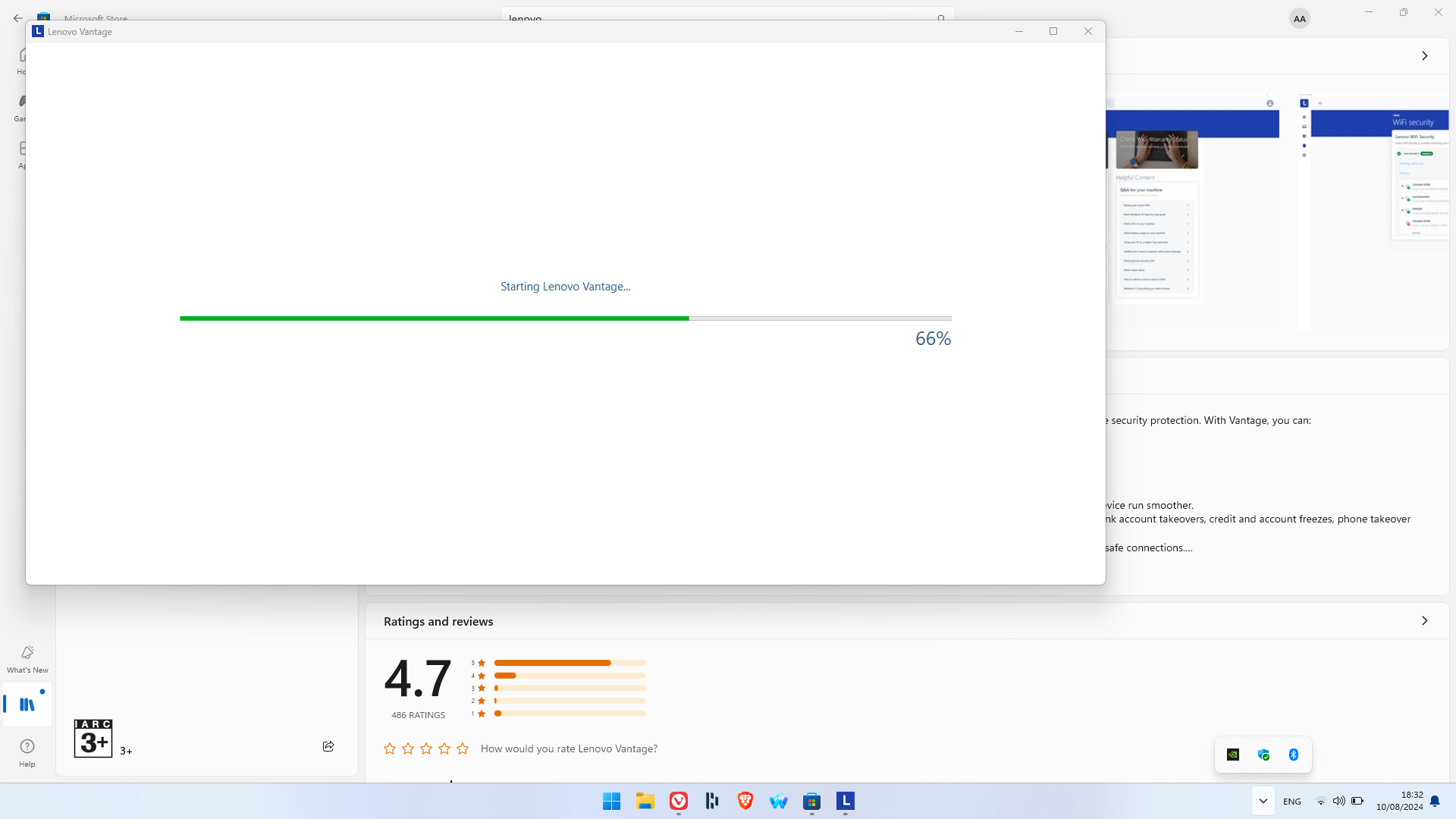Open Microsoft Store from the taskbar
The height and width of the screenshot is (819, 1456).
(811, 801)
